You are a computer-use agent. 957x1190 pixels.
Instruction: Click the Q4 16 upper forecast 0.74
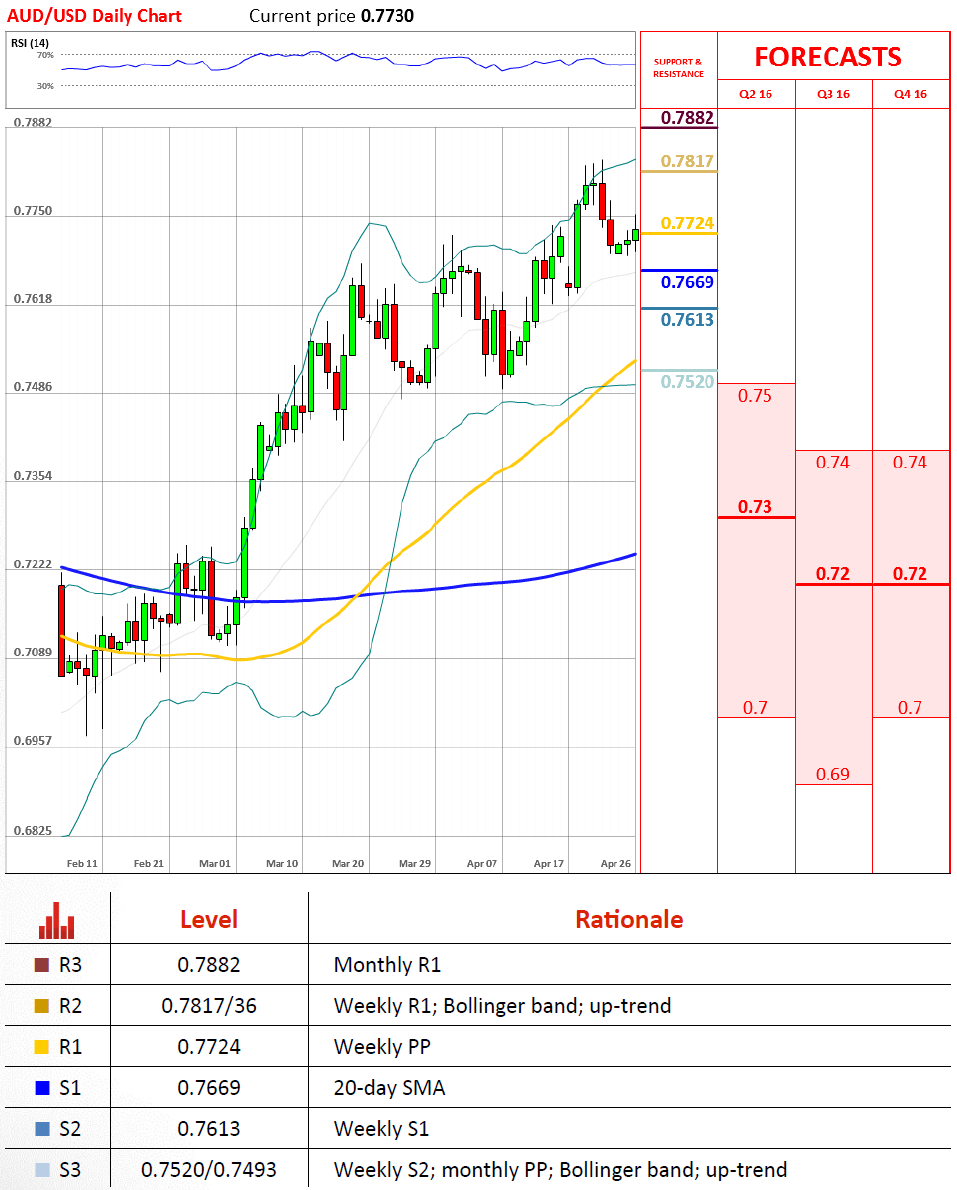(910, 462)
